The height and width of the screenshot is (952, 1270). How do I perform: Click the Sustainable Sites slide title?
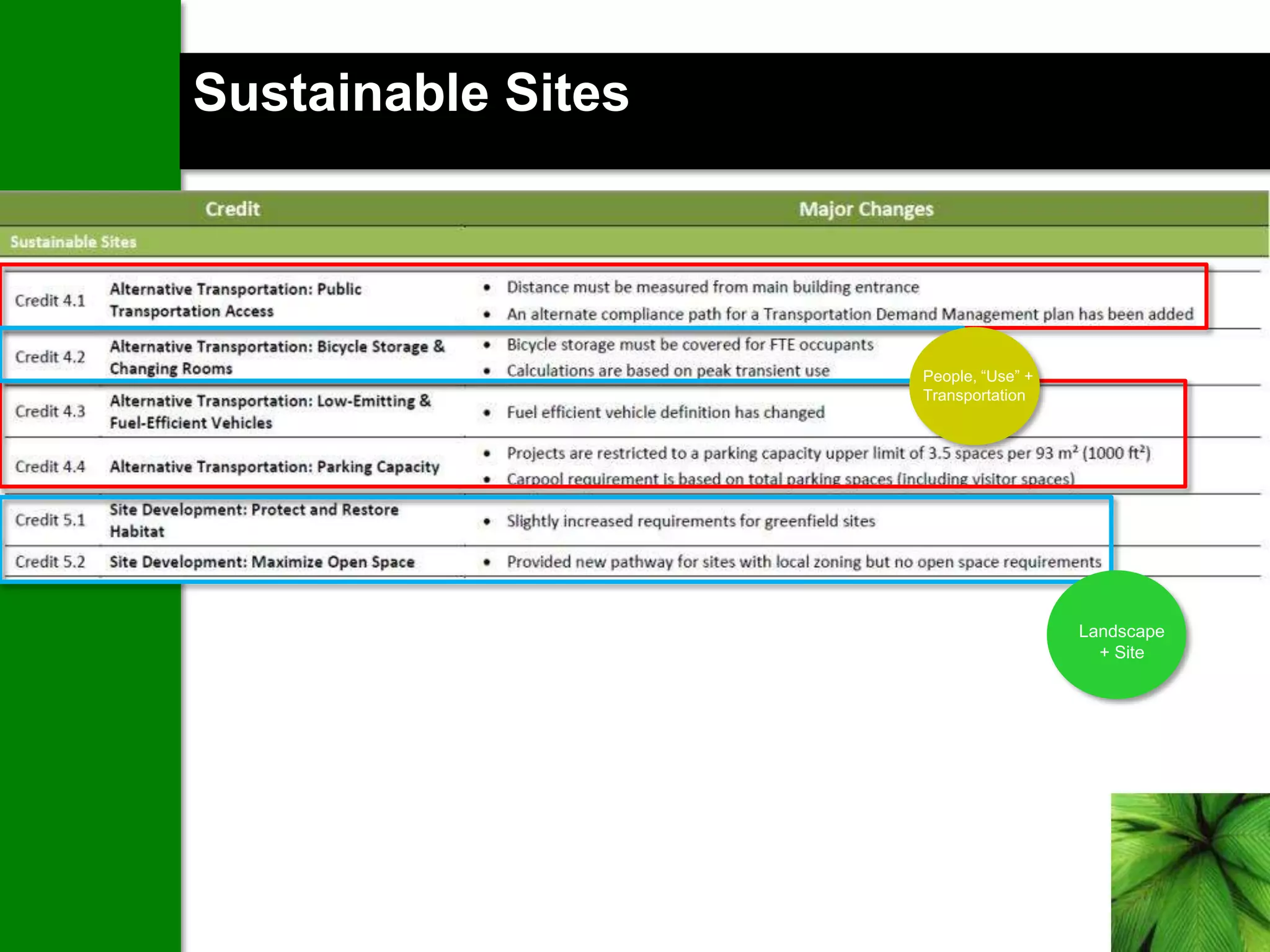click(x=411, y=93)
